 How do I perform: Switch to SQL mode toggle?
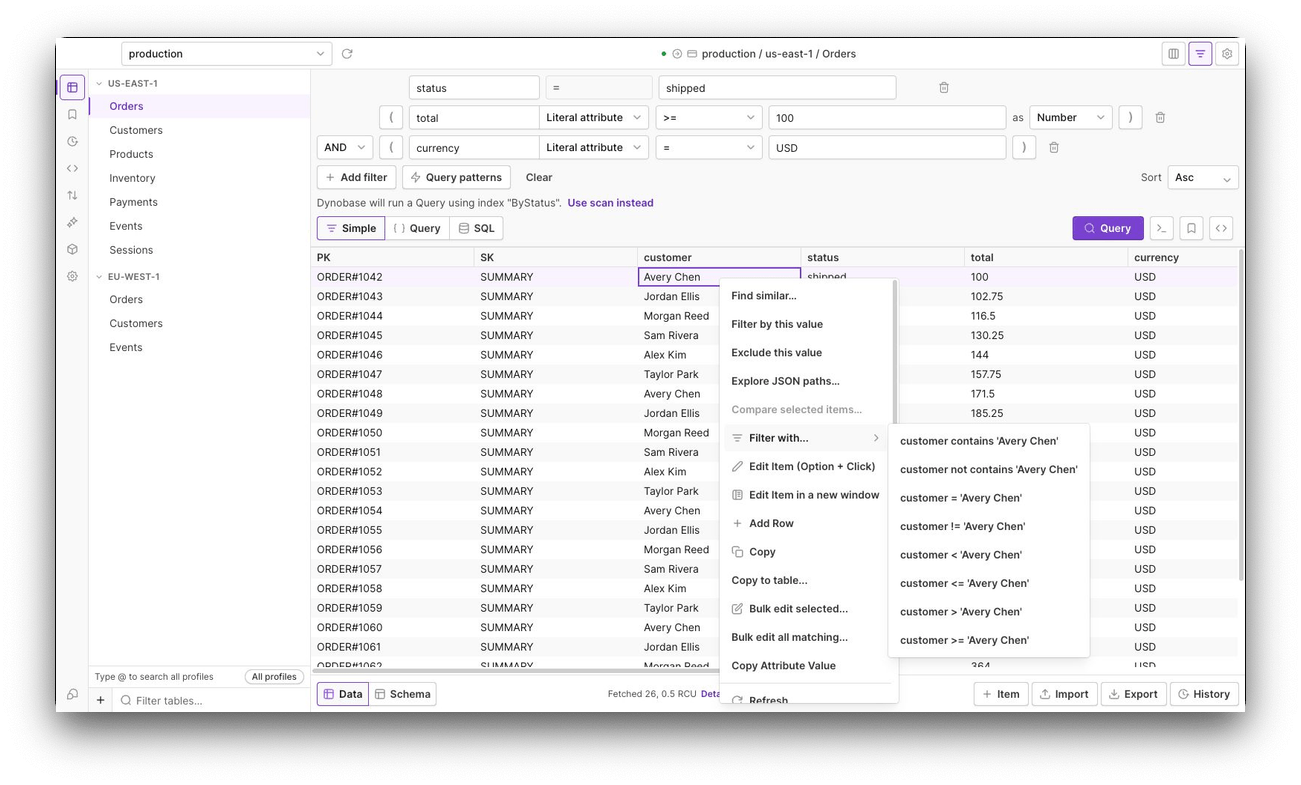476,228
